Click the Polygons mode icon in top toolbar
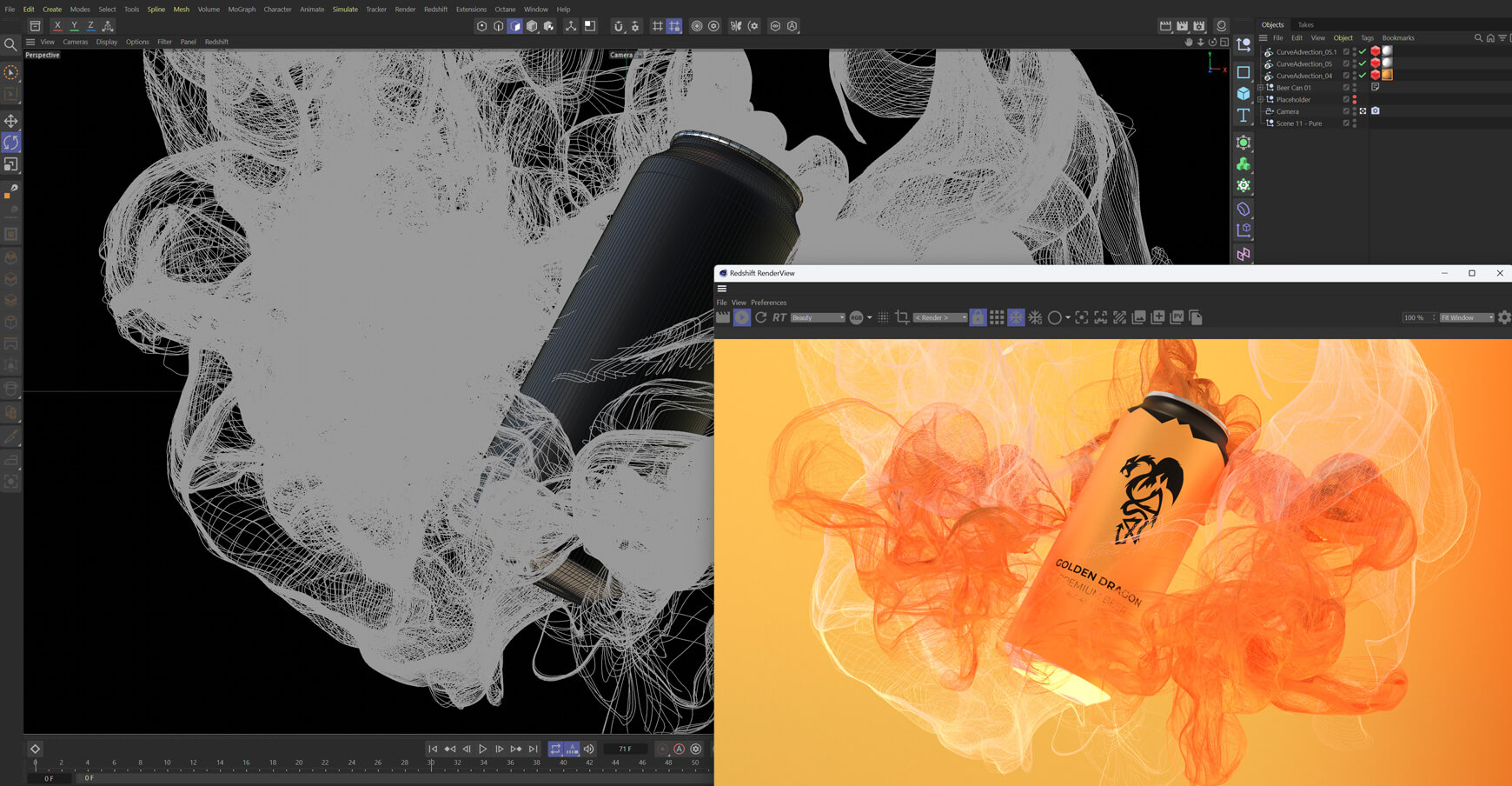1512x786 pixels. coord(515,26)
